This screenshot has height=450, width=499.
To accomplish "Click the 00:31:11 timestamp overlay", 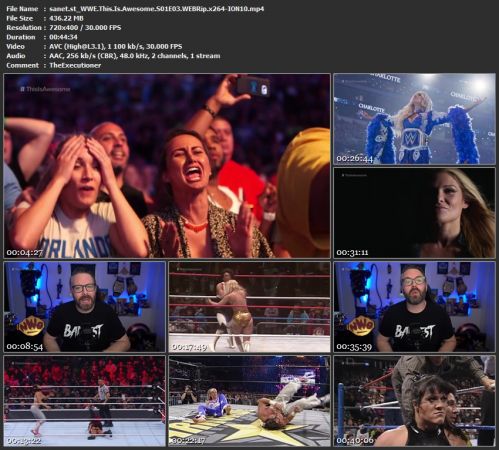I will click(352, 253).
